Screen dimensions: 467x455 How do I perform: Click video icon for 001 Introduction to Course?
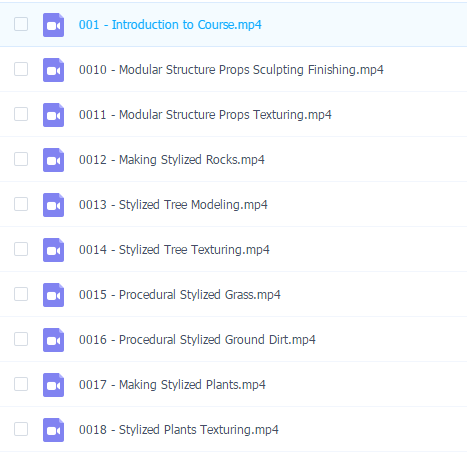pos(53,25)
